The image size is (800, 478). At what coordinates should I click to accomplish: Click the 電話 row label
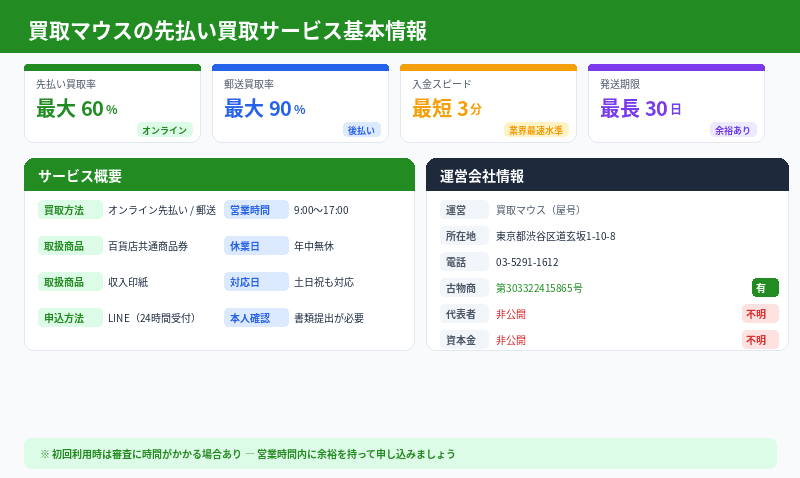click(464, 262)
